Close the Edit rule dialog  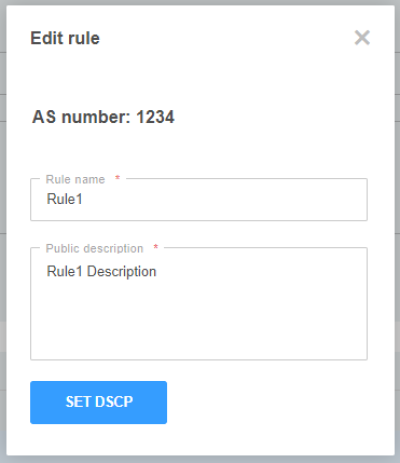pos(362,37)
